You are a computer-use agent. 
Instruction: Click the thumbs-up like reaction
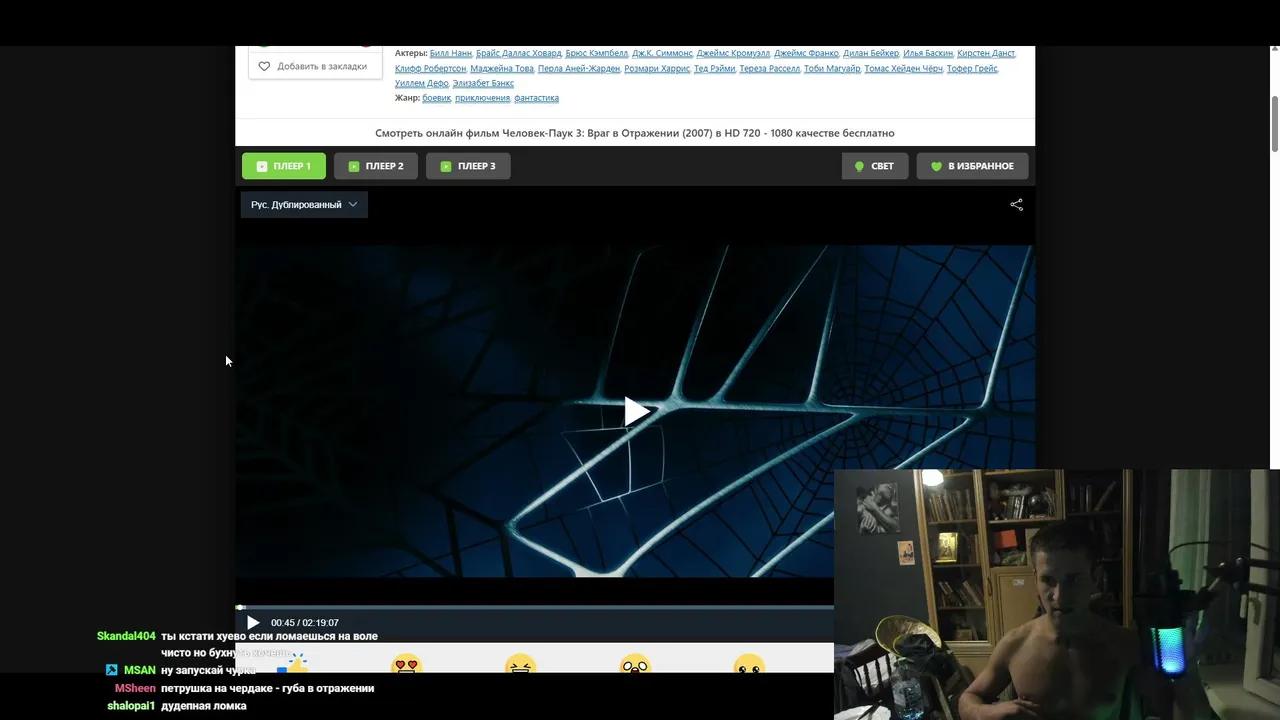292,663
